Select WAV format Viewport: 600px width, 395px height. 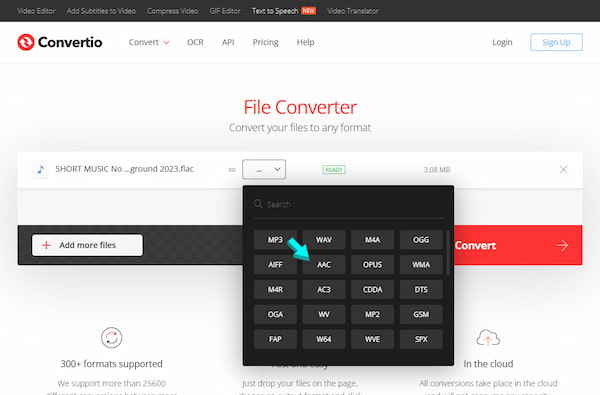pos(324,240)
